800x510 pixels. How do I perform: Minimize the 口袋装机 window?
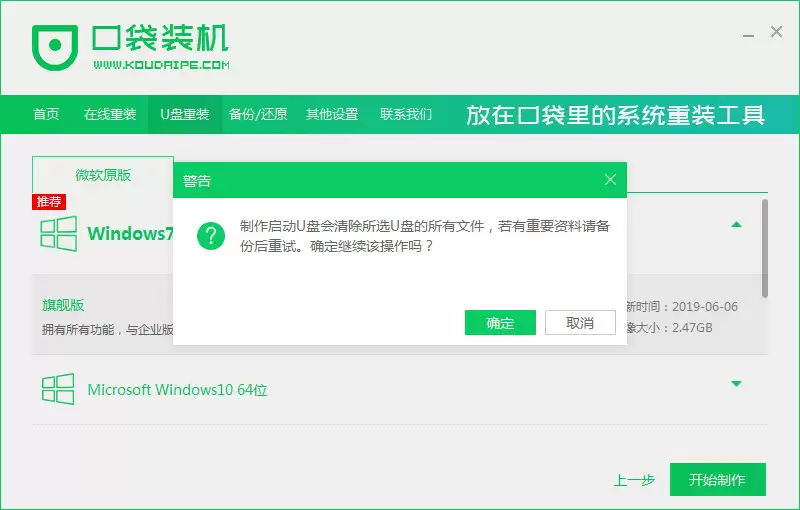(745, 32)
